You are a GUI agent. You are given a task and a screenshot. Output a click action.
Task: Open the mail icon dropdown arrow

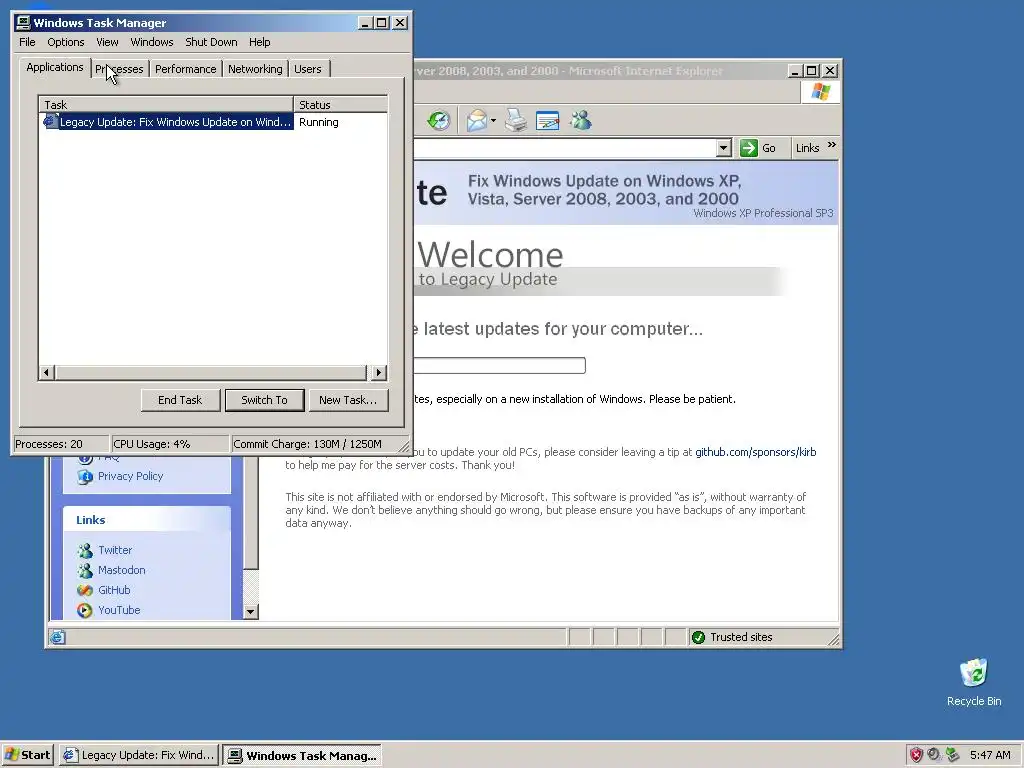point(494,121)
